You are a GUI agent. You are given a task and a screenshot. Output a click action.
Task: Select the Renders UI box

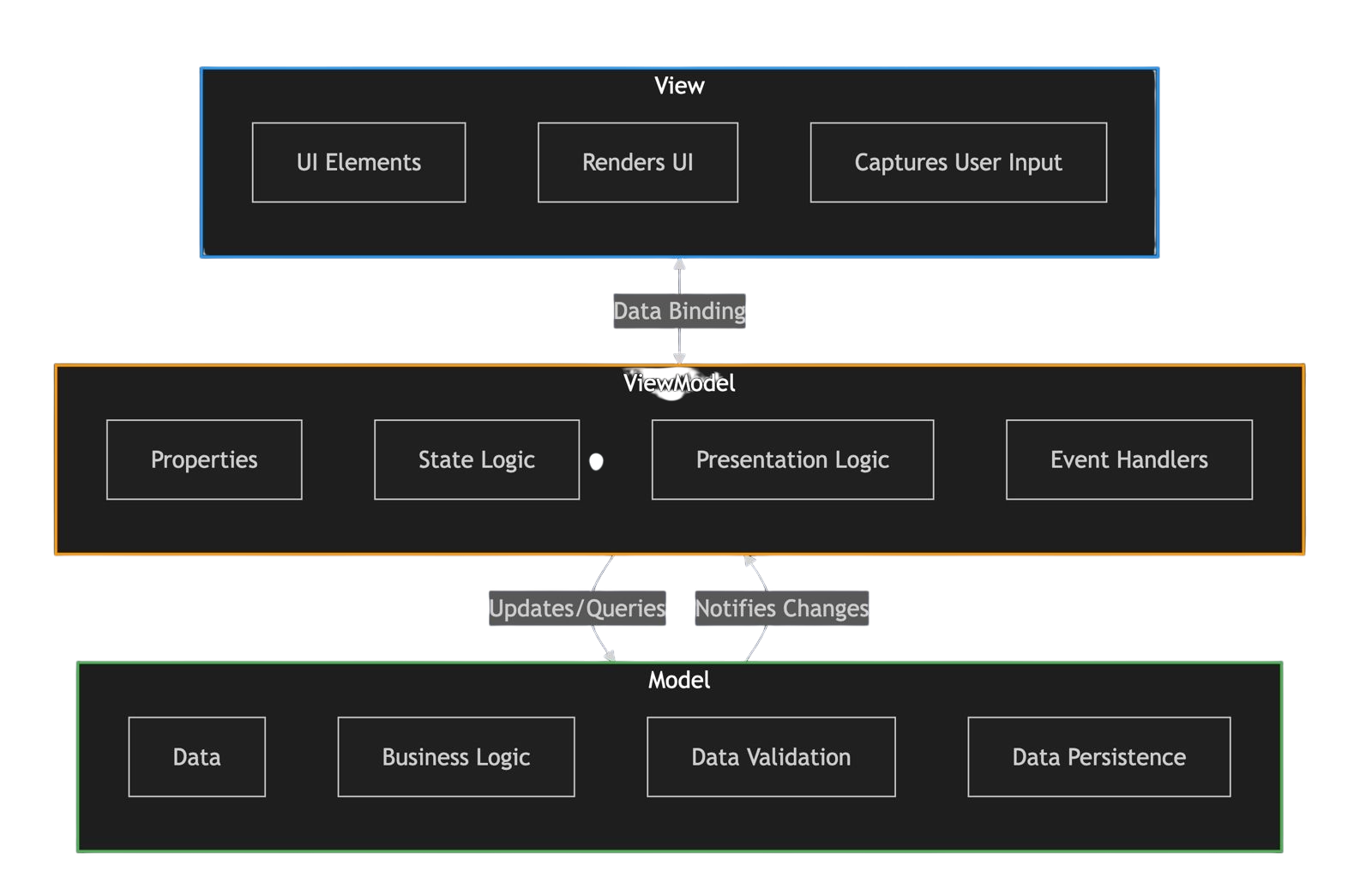pyautogui.click(x=637, y=163)
